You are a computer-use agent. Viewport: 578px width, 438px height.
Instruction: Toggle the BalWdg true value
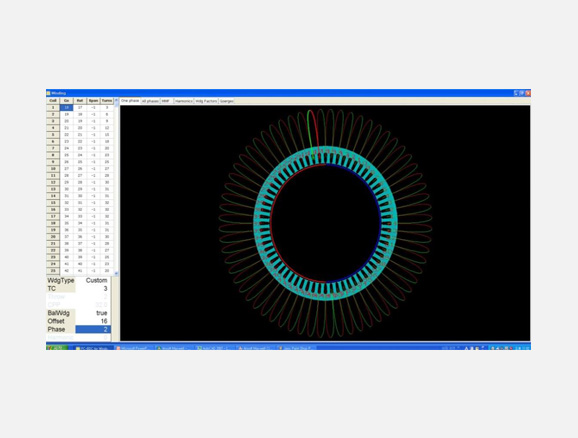93,313
